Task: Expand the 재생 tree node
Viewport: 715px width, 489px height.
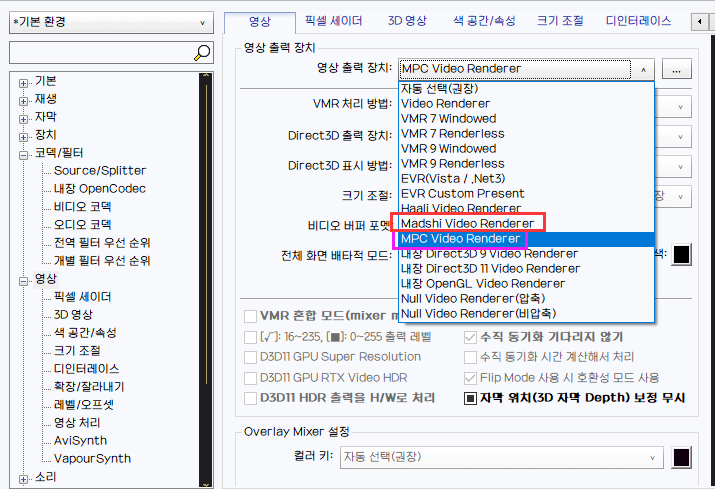Action: coord(23,101)
